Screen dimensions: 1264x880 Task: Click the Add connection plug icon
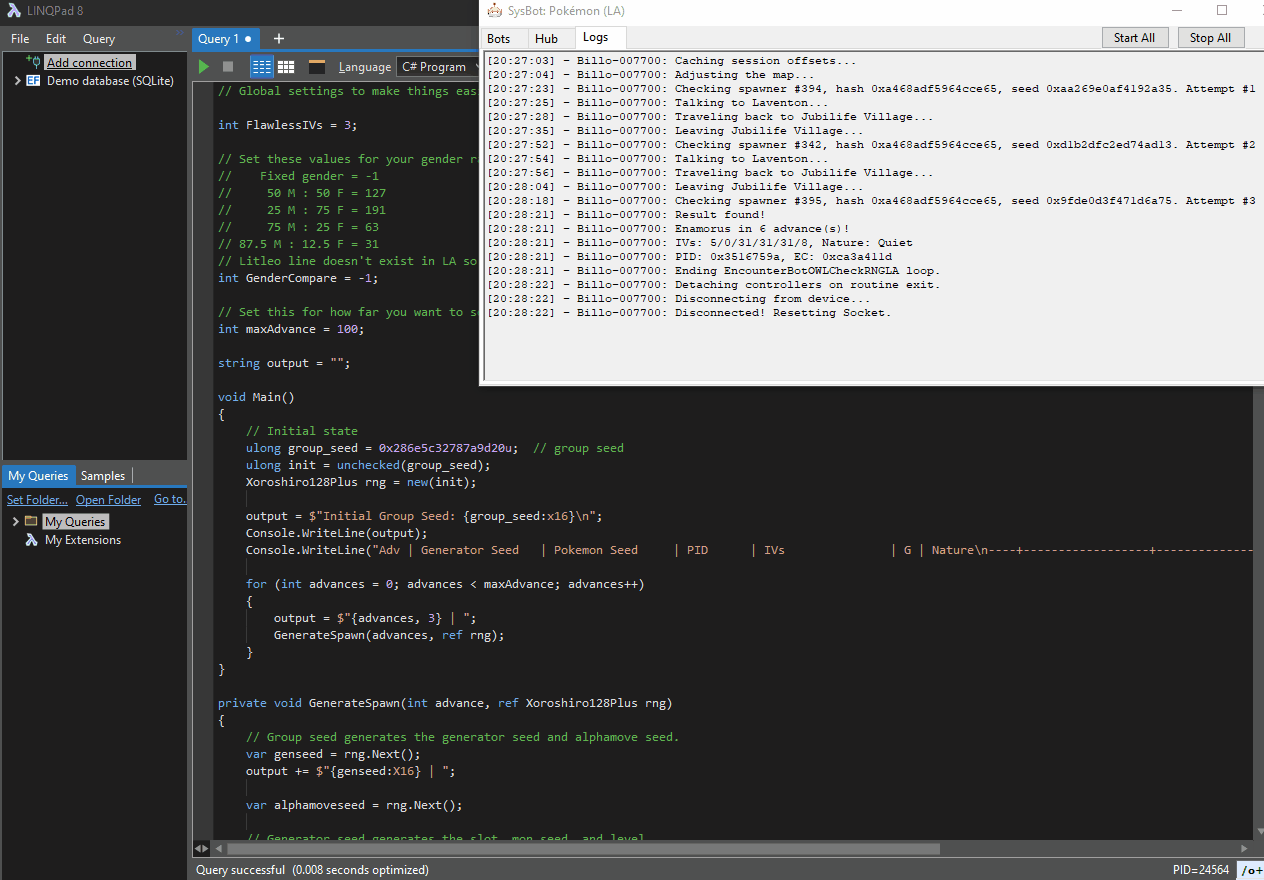coord(34,62)
